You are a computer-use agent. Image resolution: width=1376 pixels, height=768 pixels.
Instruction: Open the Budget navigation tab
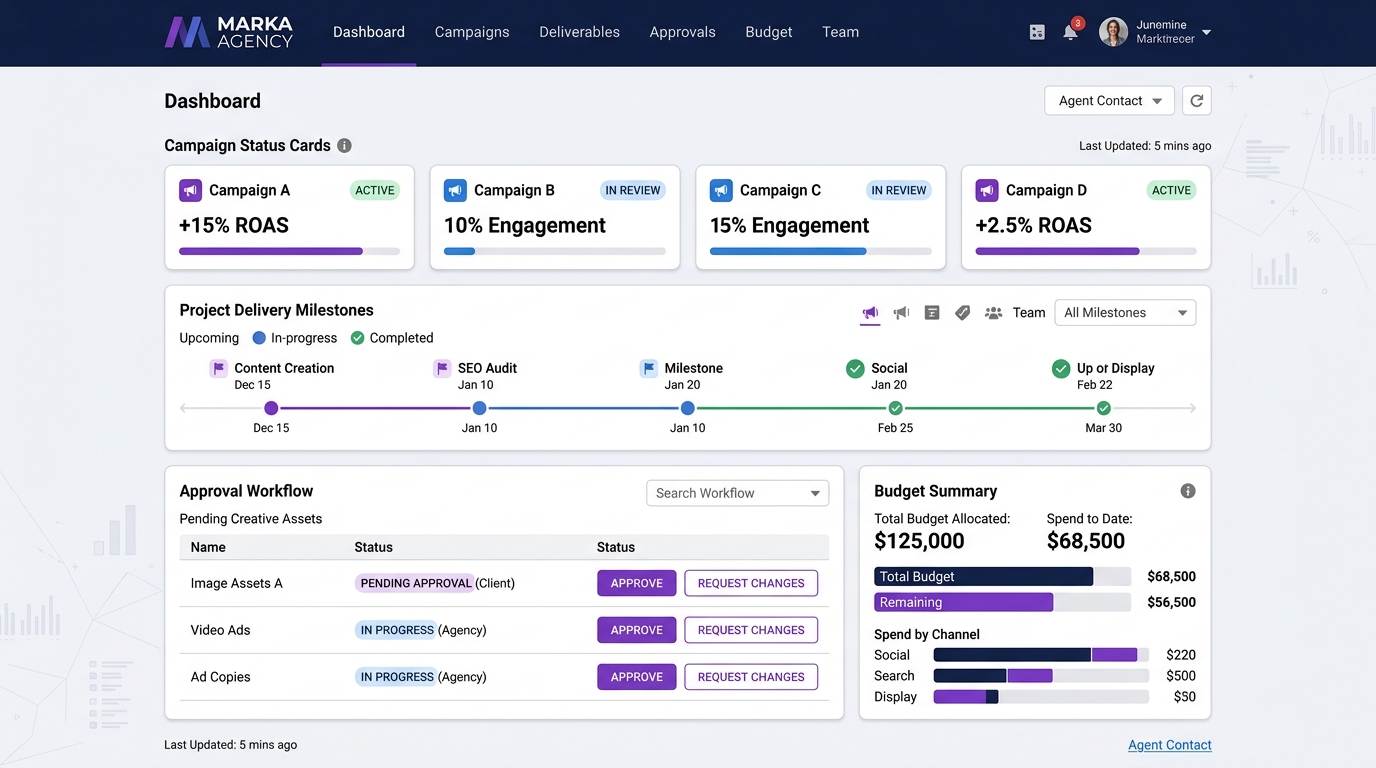click(x=768, y=31)
